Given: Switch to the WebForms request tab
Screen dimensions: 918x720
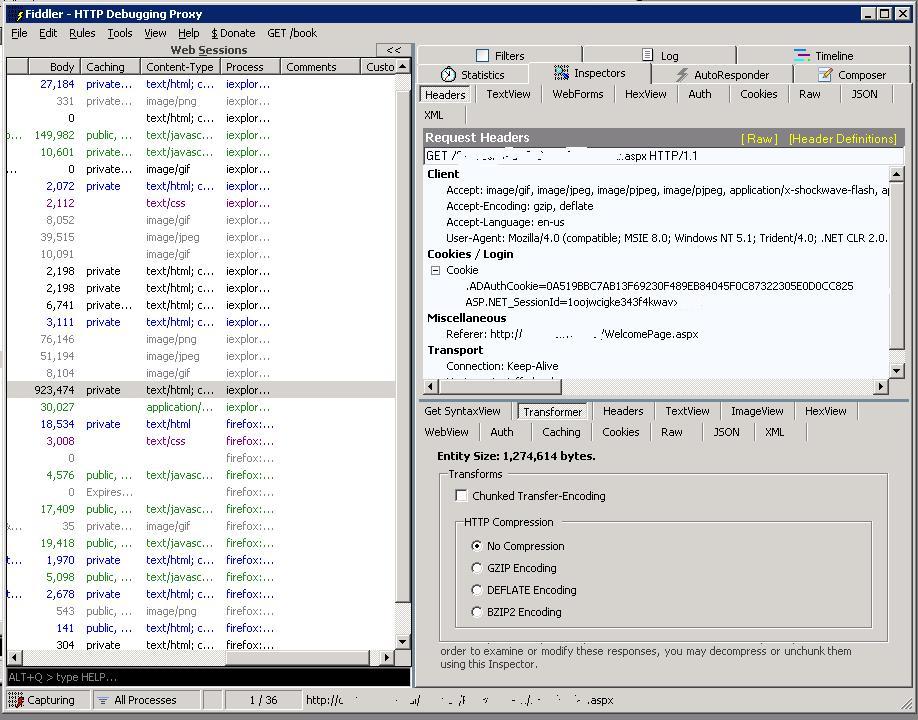Looking at the screenshot, I should pos(577,94).
